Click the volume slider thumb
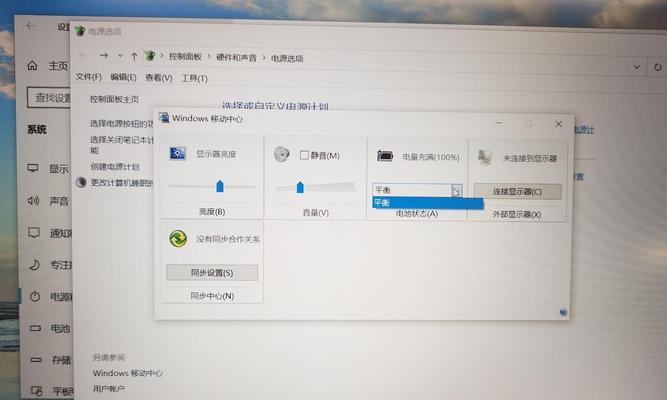The height and width of the screenshot is (400, 667). click(x=300, y=187)
